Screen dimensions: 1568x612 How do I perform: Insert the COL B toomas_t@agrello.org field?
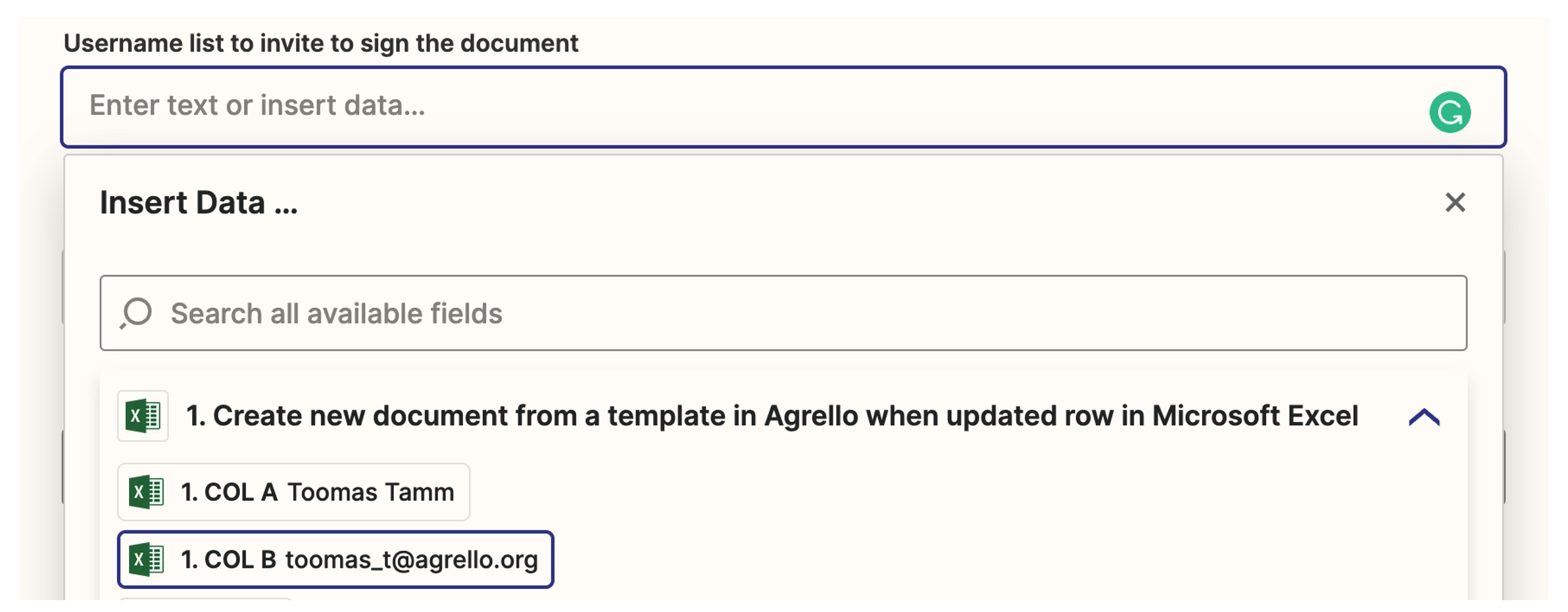tap(335, 559)
